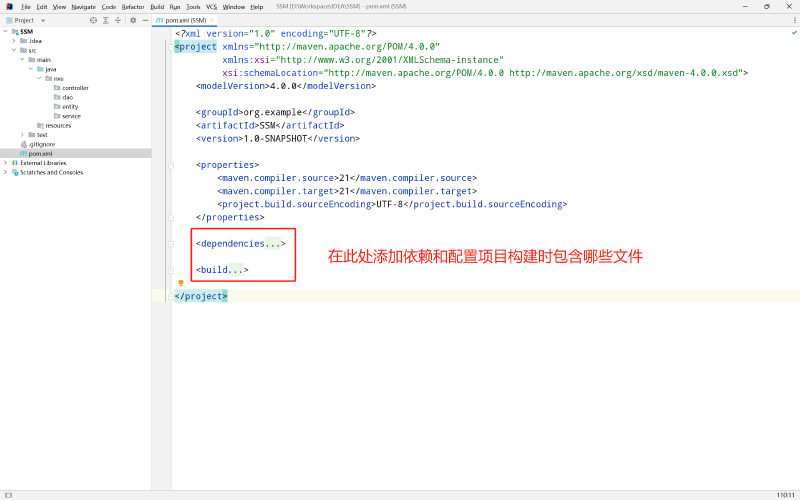Screen dimensions: 800x500
Task: Select the dao package in tree
Action: point(67,97)
